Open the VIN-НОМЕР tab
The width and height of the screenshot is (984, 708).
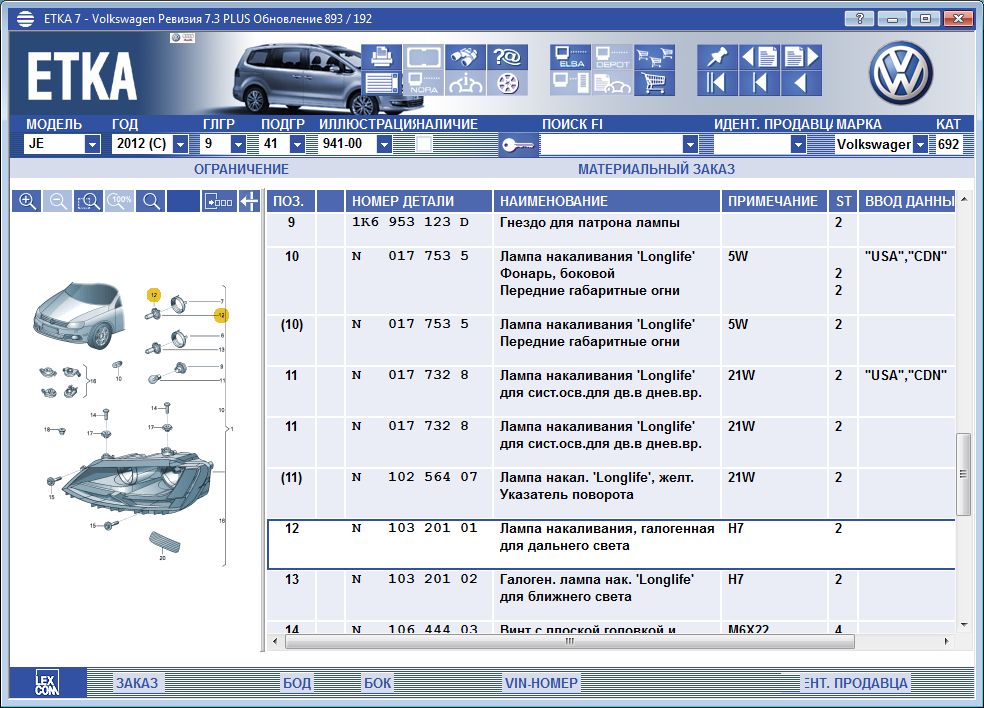tap(541, 683)
